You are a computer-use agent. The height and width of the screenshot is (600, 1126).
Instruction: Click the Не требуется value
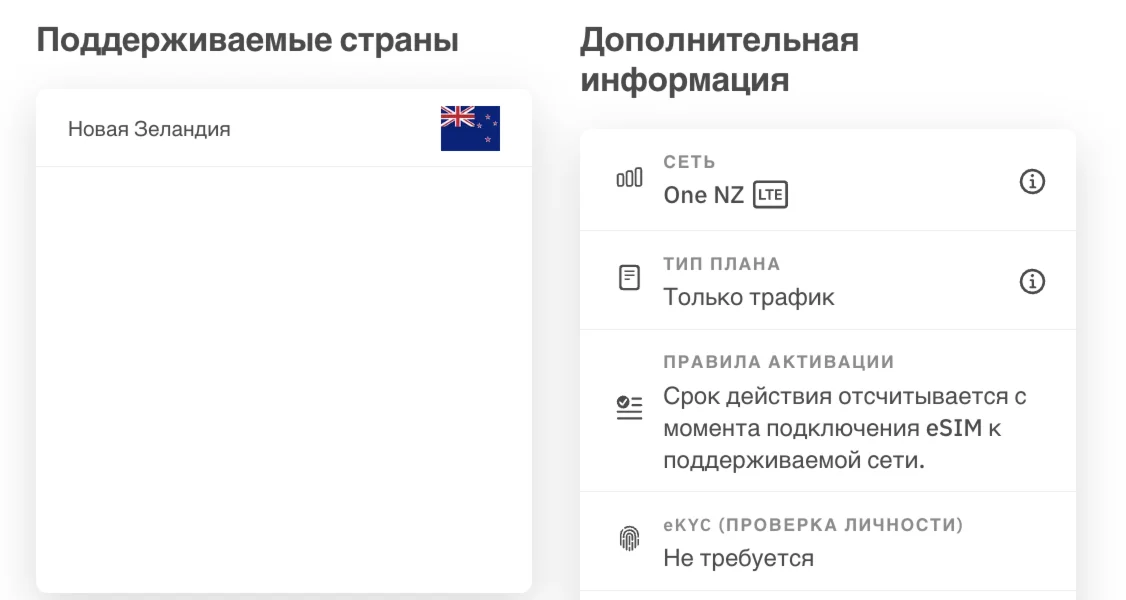pos(738,558)
